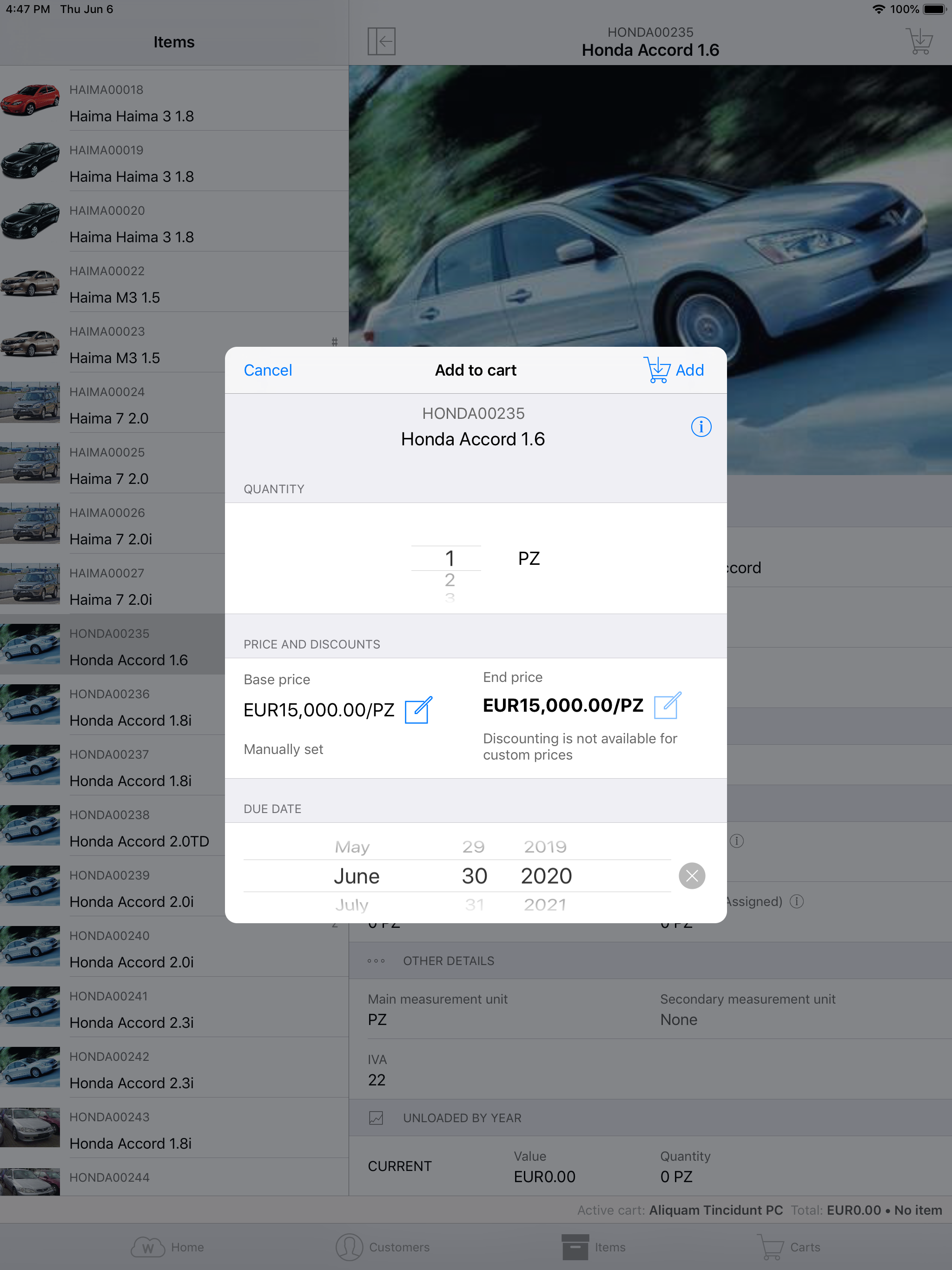This screenshot has height=1270, width=952.
Task: Open the cart icon in the header
Action: pos(919,41)
